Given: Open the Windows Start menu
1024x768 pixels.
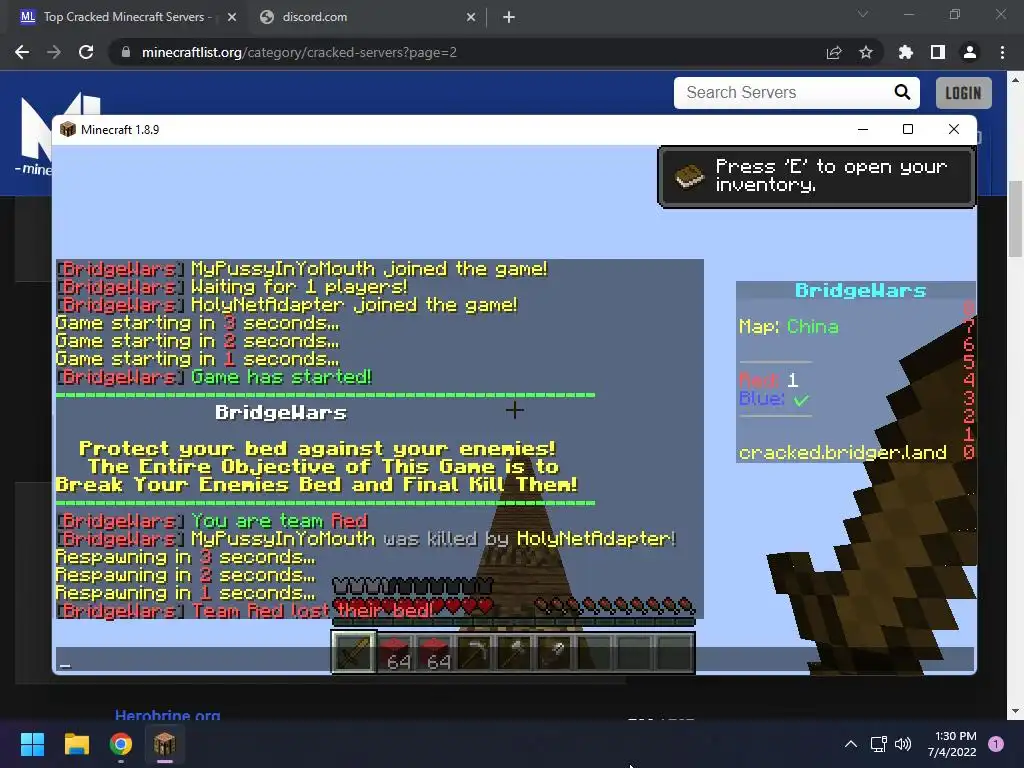Looking at the screenshot, I should [32, 744].
